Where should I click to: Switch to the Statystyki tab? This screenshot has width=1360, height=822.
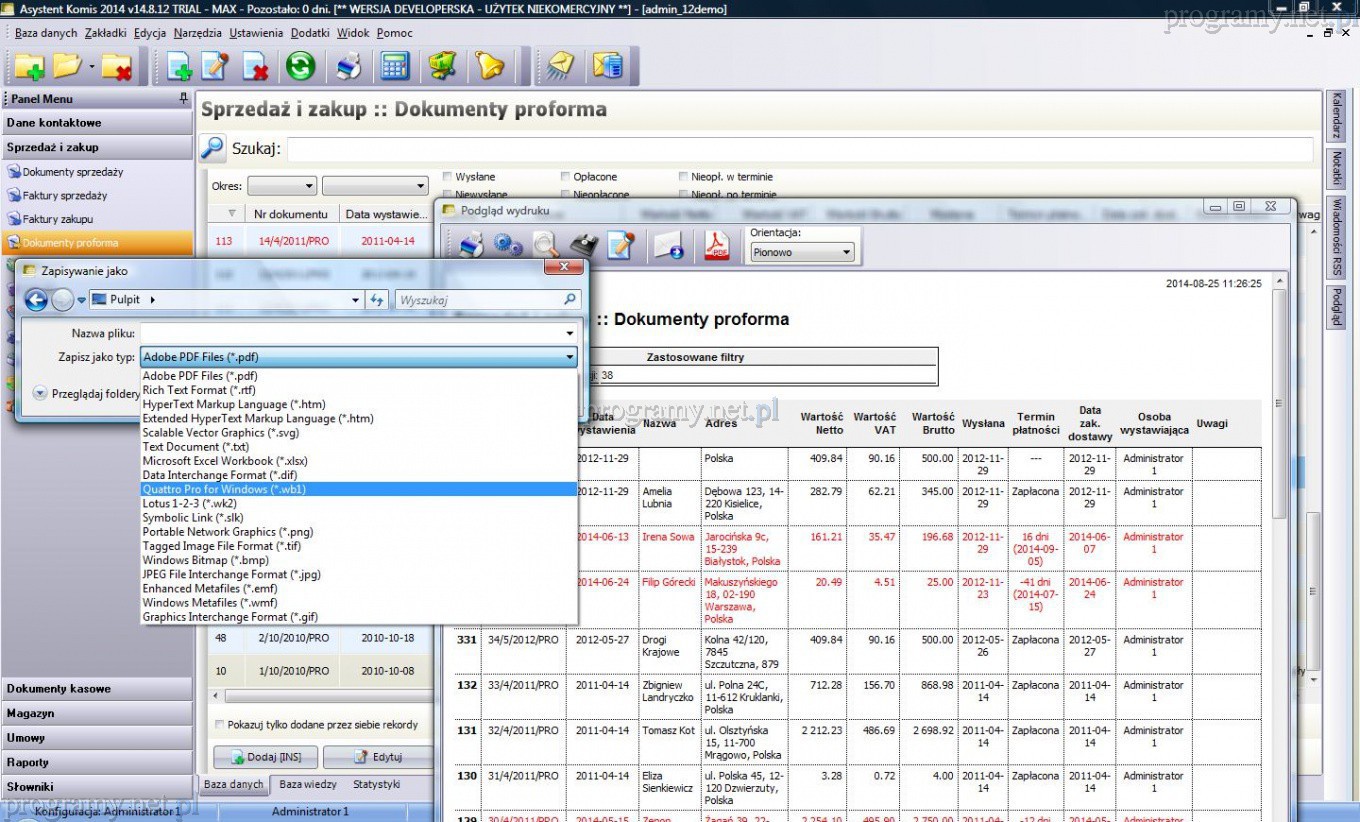point(376,785)
